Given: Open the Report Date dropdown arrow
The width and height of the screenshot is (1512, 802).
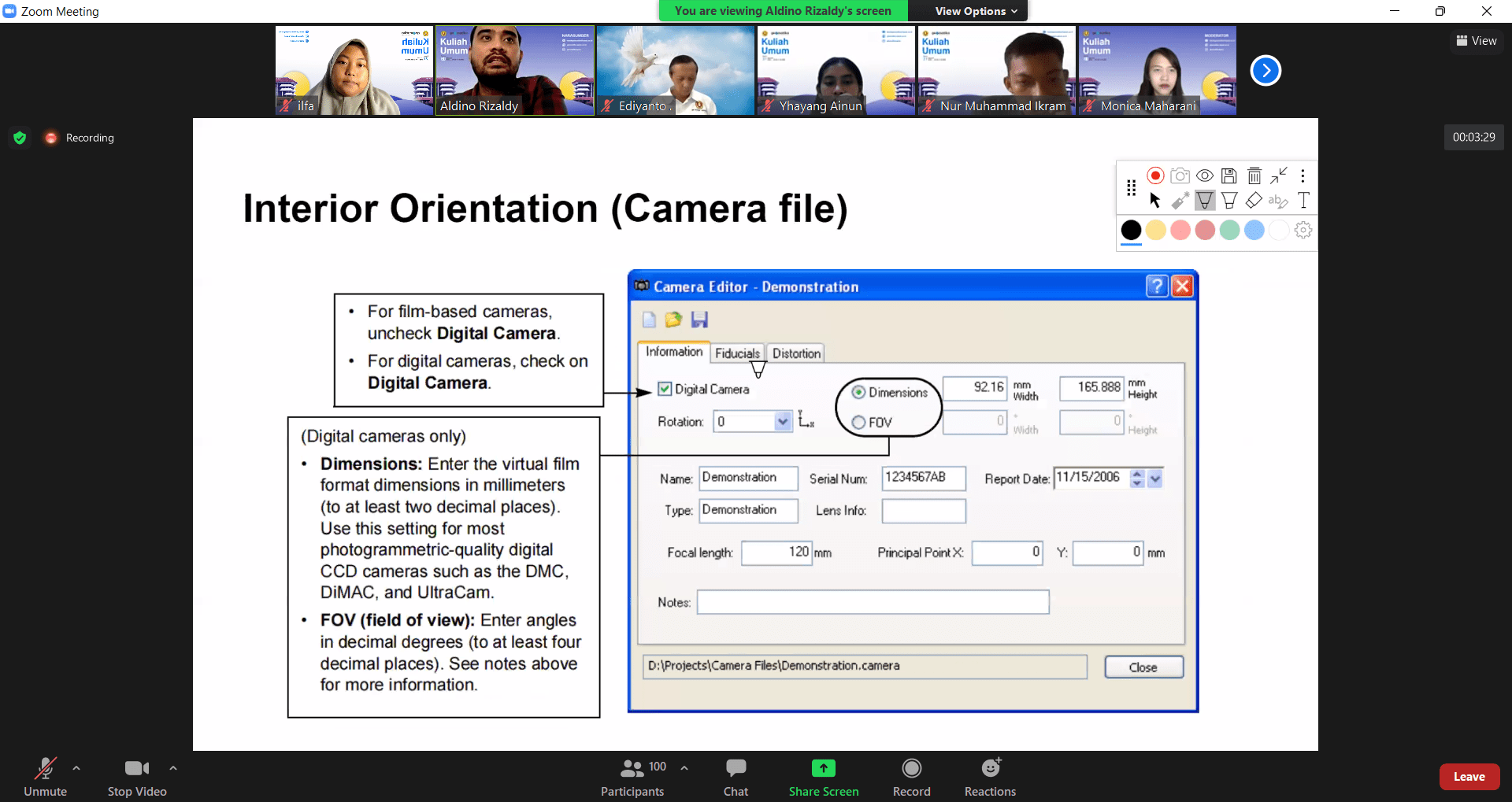Looking at the screenshot, I should [x=1154, y=478].
